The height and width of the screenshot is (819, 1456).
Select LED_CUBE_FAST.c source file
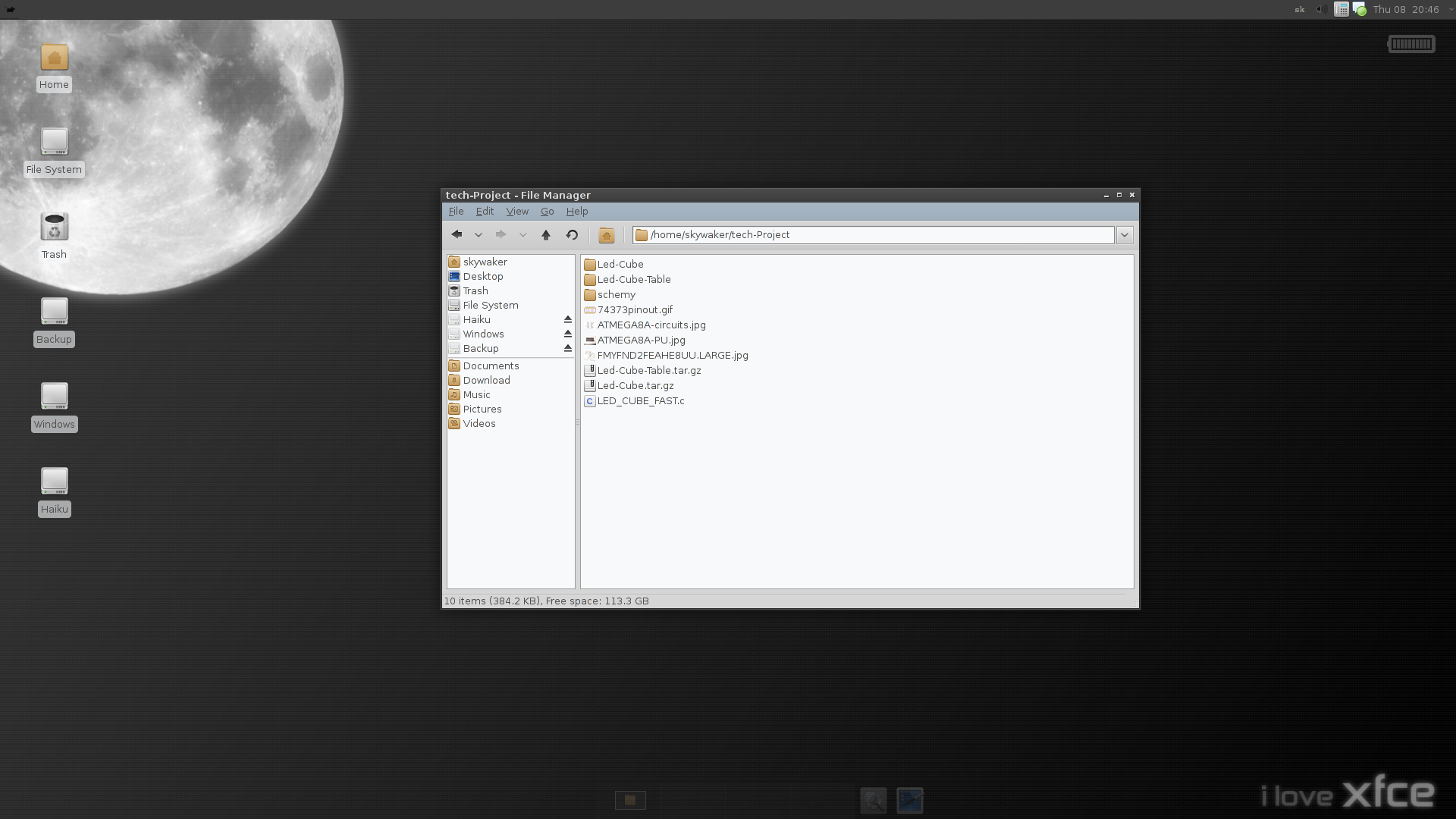634,401
